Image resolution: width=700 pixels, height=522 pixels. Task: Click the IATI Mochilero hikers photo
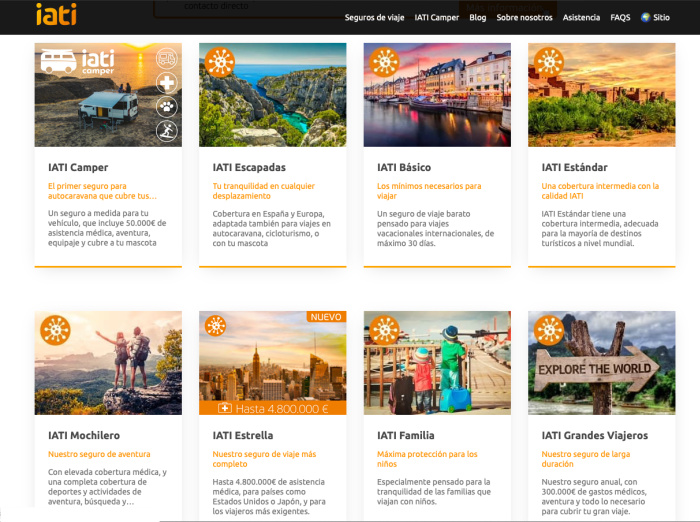[x=108, y=363]
